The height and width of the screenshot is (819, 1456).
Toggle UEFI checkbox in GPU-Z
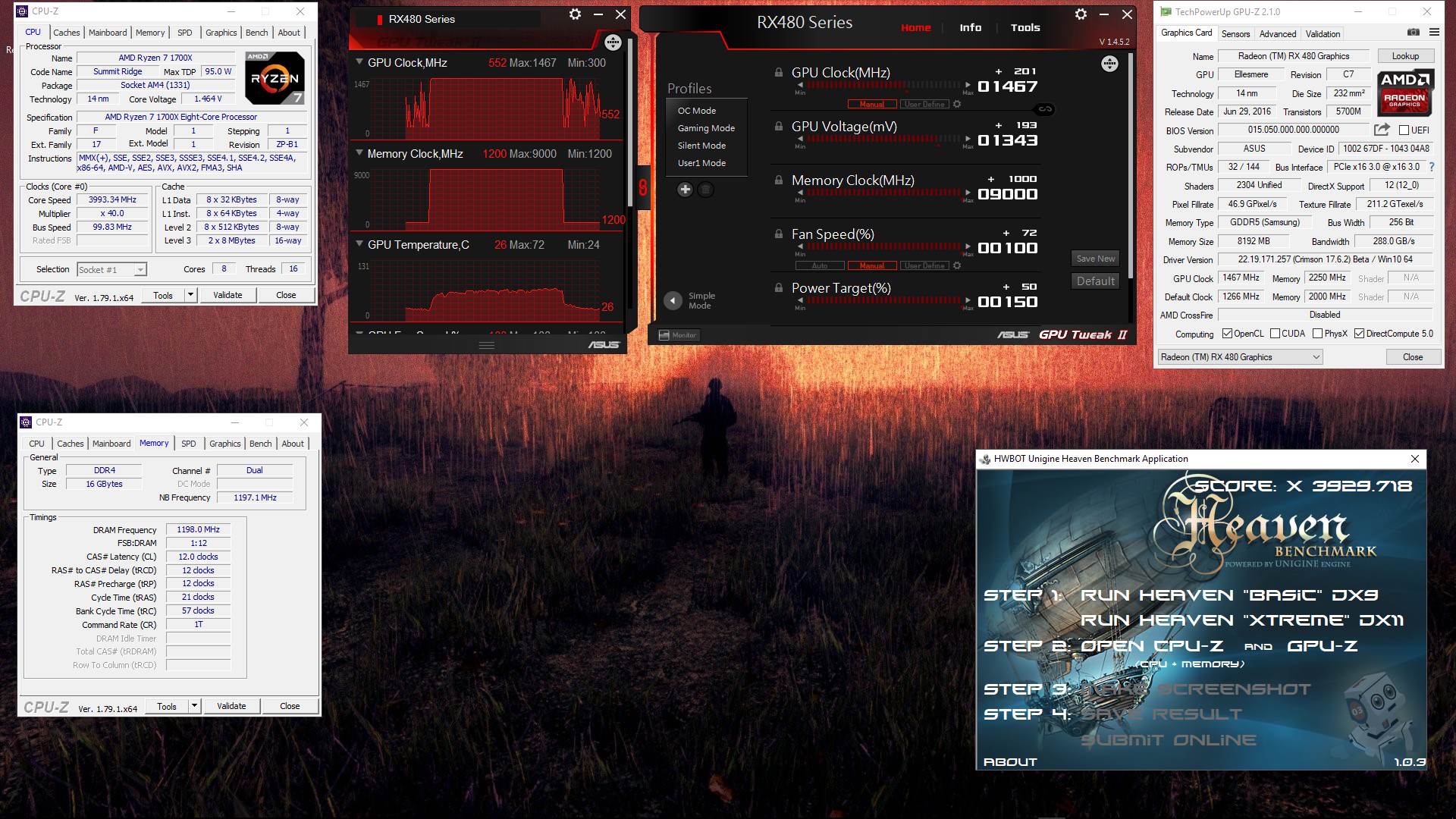(1404, 130)
